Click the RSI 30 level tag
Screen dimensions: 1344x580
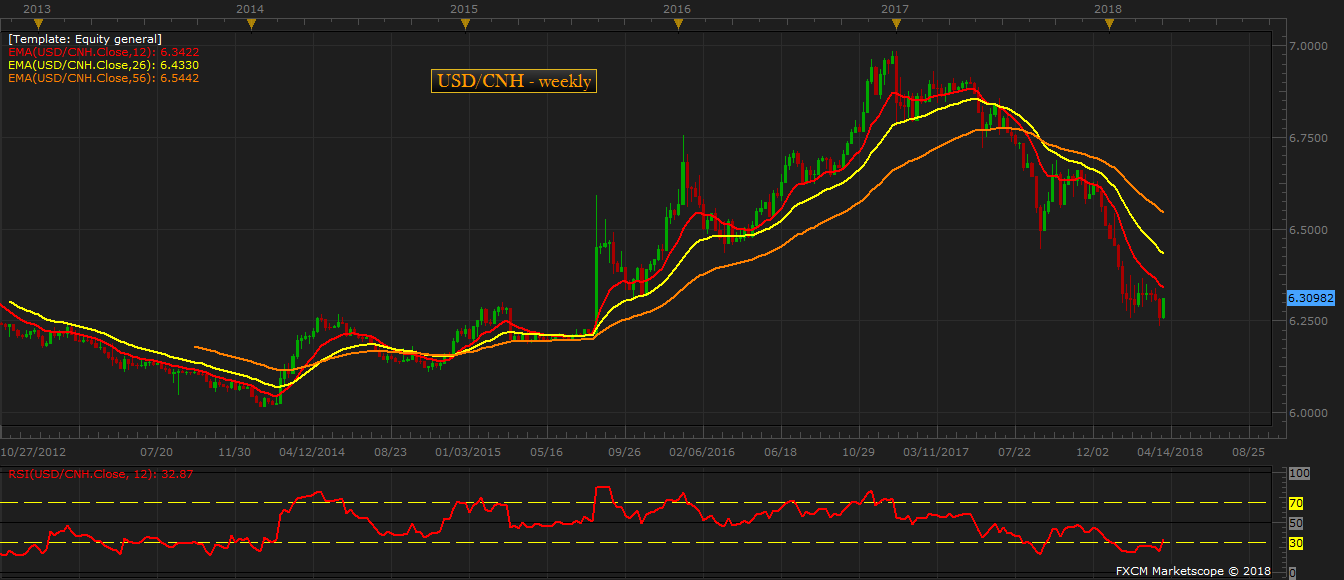click(x=1296, y=543)
